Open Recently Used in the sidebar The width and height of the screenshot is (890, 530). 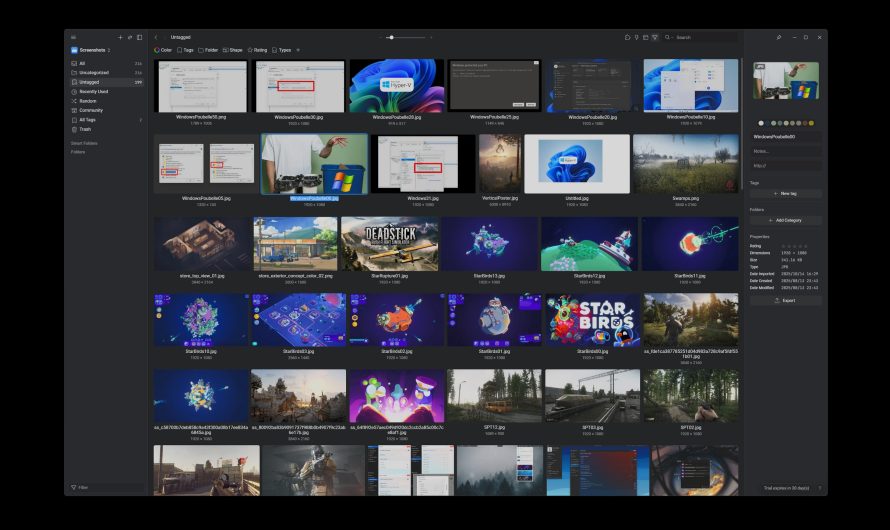(x=94, y=91)
